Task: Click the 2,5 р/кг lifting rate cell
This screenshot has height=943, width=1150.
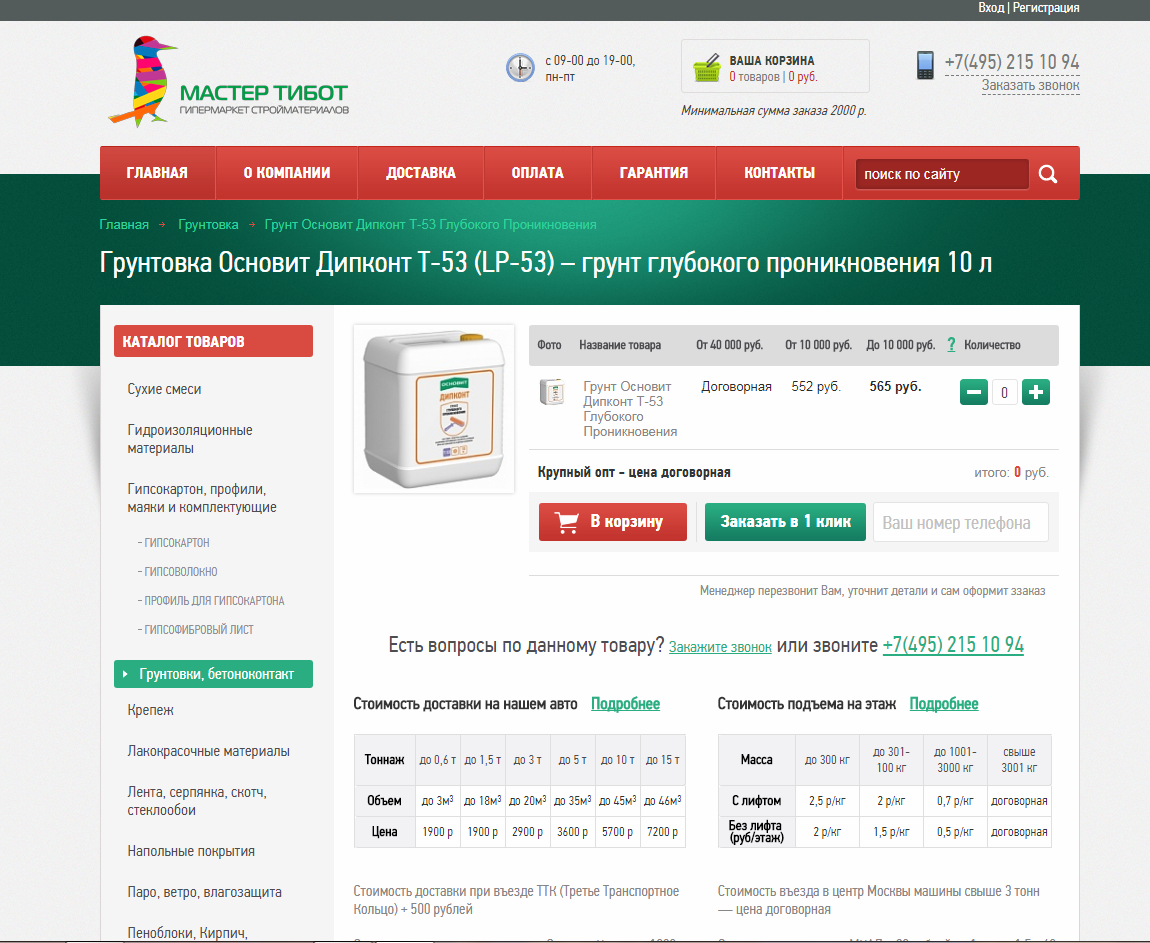Action: 827,801
